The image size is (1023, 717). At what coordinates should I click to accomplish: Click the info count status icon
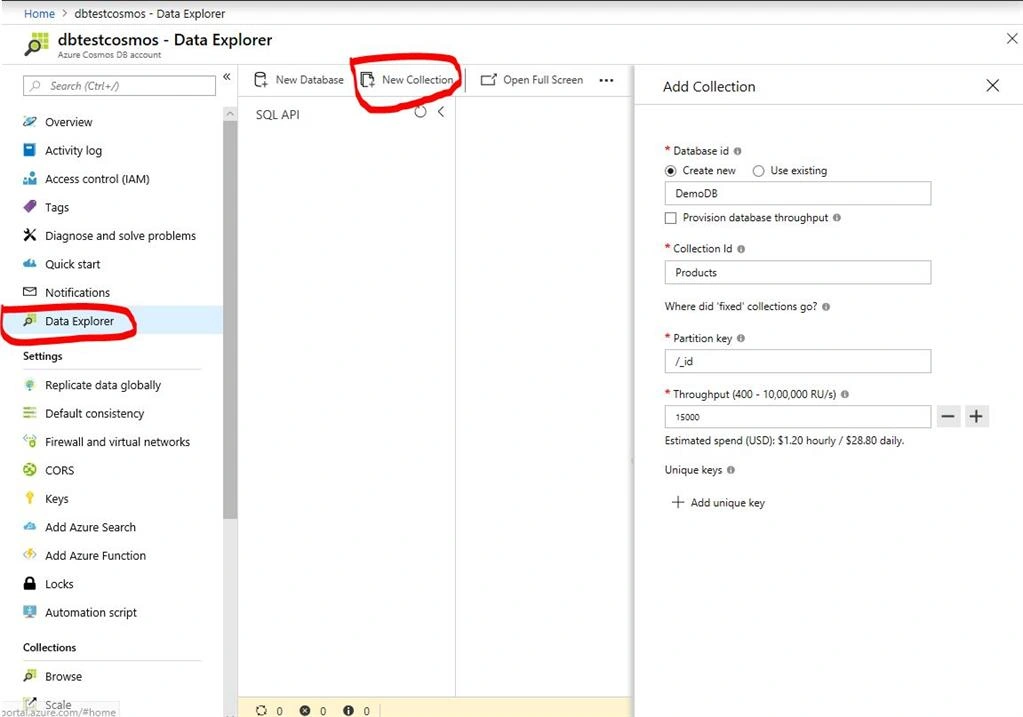click(348, 710)
